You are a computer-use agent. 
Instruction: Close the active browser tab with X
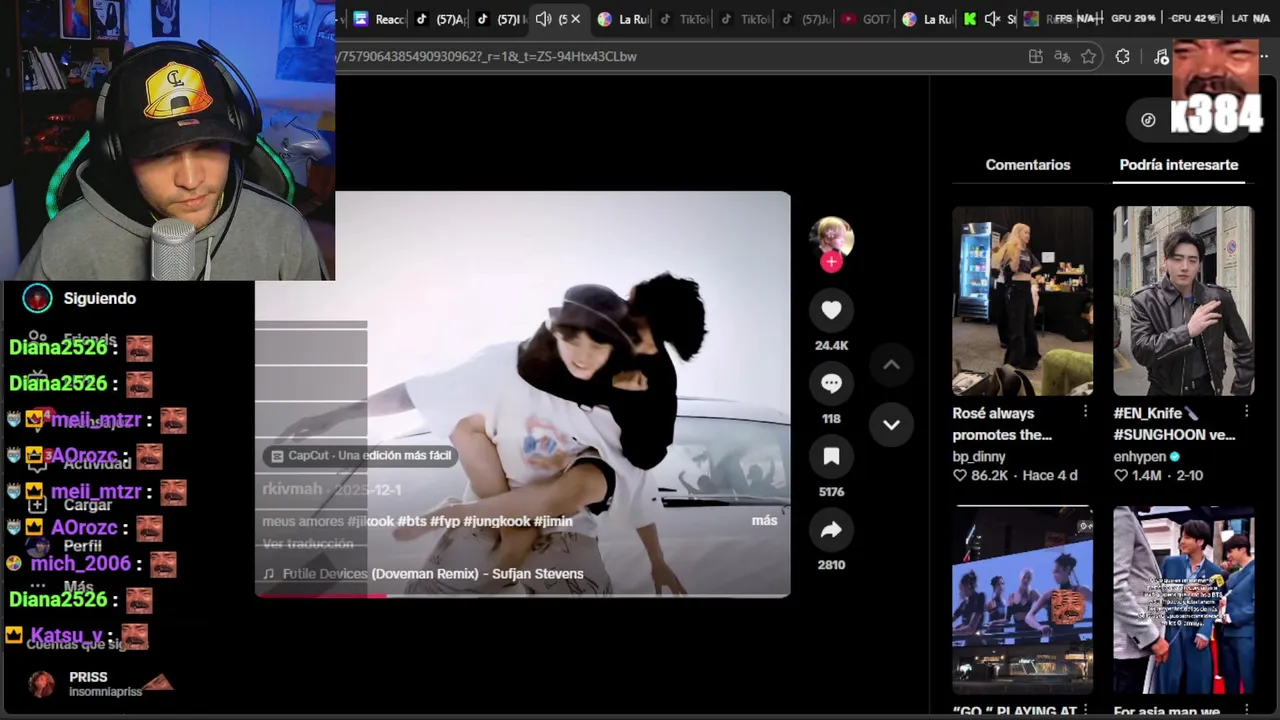(x=575, y=19)
